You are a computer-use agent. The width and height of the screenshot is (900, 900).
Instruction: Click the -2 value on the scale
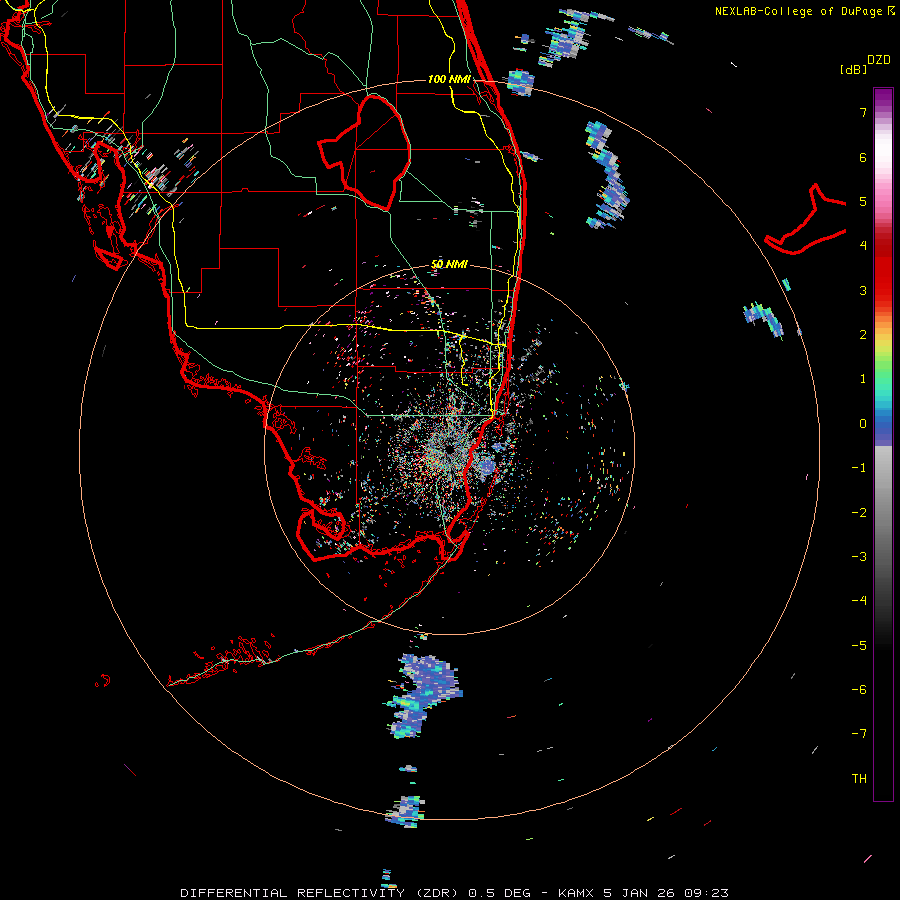point(859,513)
